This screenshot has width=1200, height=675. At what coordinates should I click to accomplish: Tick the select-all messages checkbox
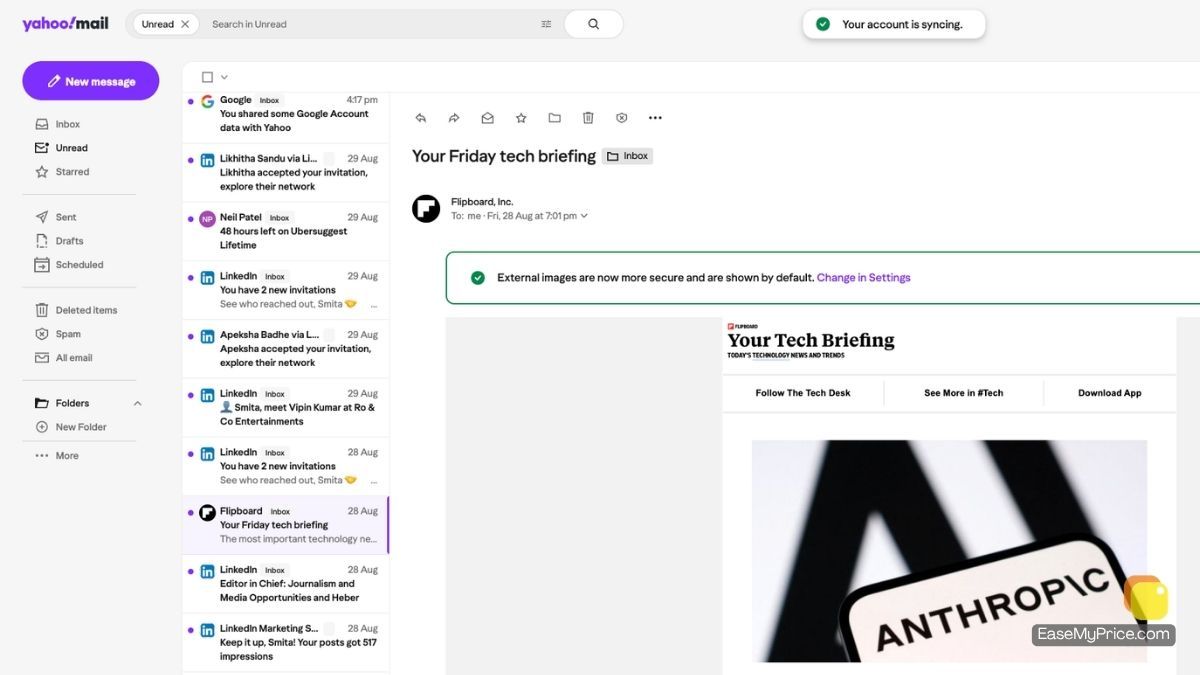click(207, 77)
